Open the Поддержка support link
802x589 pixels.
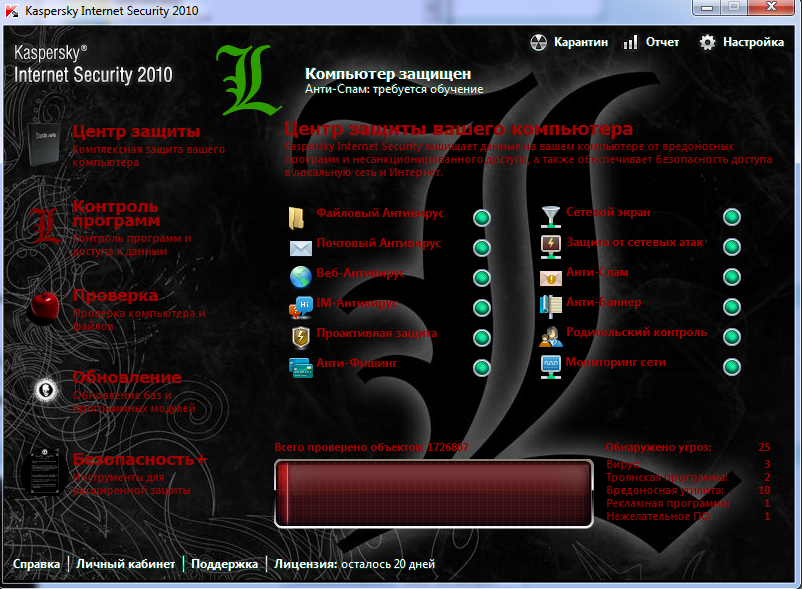225,564
